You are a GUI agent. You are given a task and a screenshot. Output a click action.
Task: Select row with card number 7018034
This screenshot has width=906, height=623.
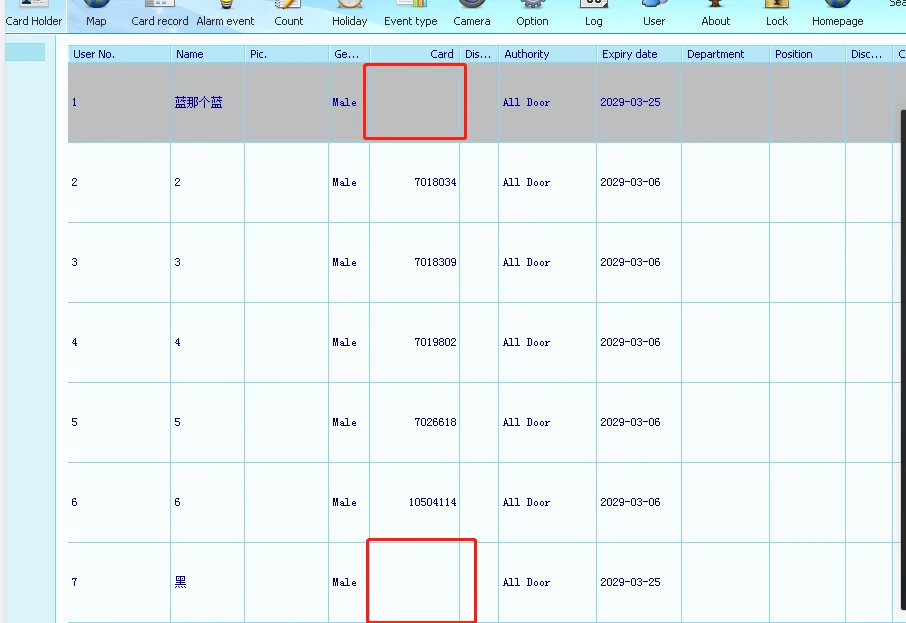[x=435, y=182]
